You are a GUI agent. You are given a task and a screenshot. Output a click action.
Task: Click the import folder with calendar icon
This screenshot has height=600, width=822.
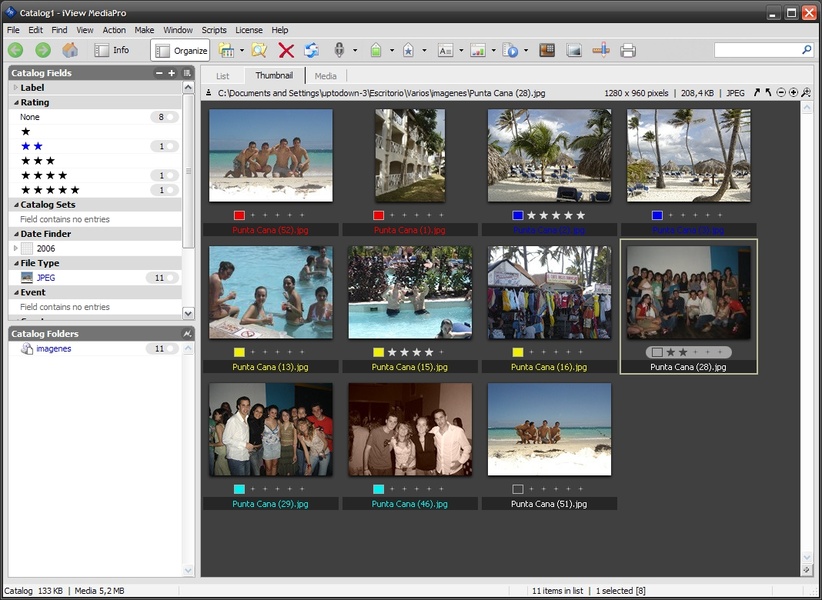(226, 50)
